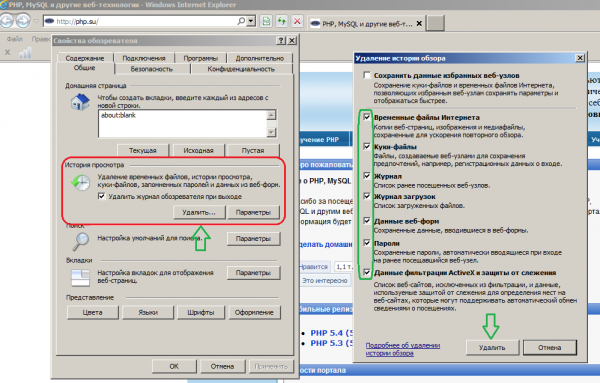Open Параметры in История просмотра section
The width and height of the screenshot is (600, 383).
click(x=253, y=212)
